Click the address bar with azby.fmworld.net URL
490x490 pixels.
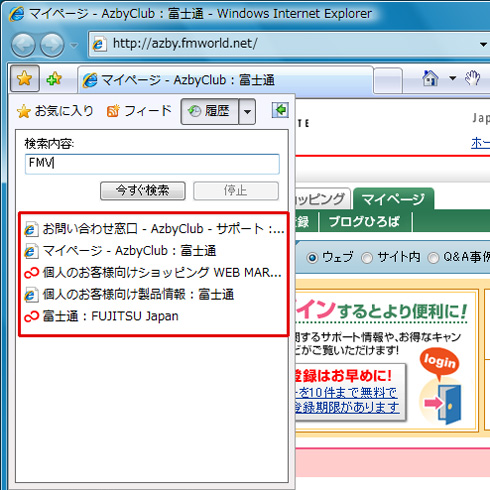coord(283,44)
